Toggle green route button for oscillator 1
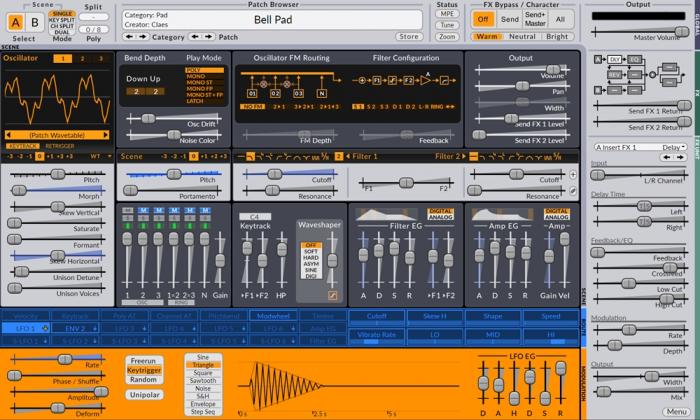Screen dimensions: 700x420 [127, 226]
